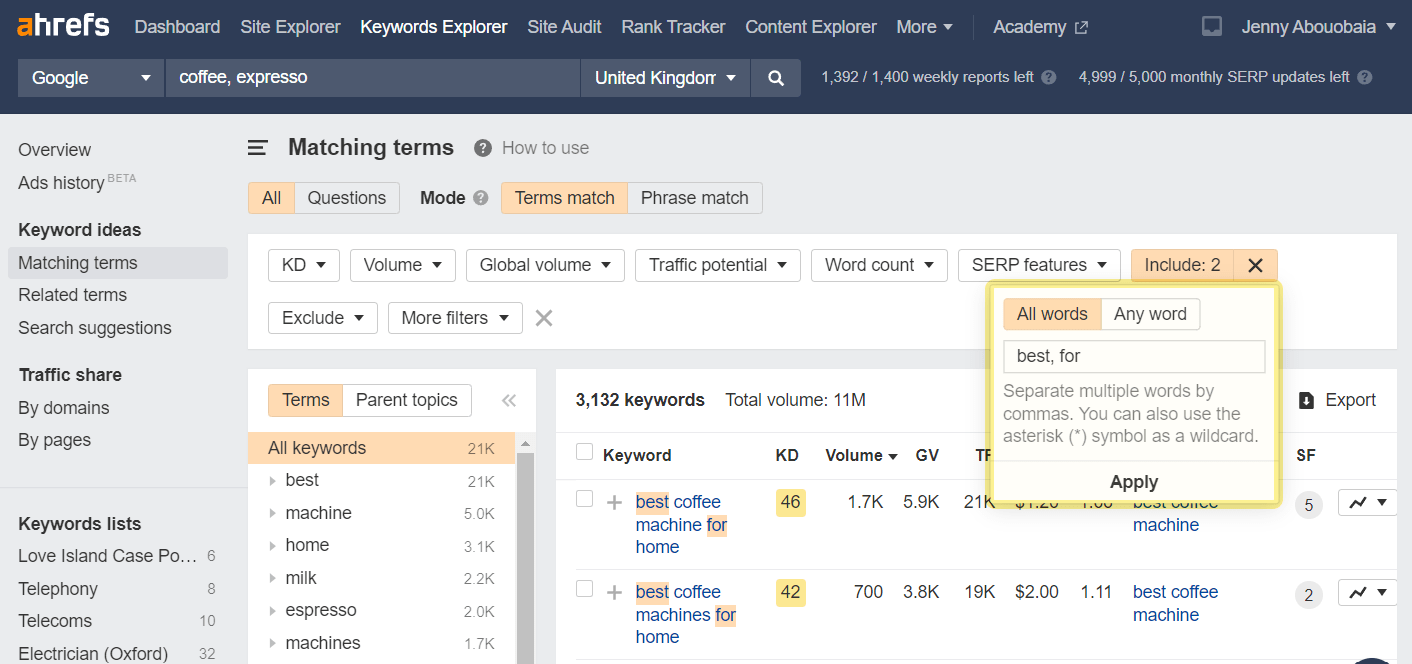Screen dimensions: 1412x664
Task: Click the 'best, for' include input field
Action: [x=1133, y=356]
